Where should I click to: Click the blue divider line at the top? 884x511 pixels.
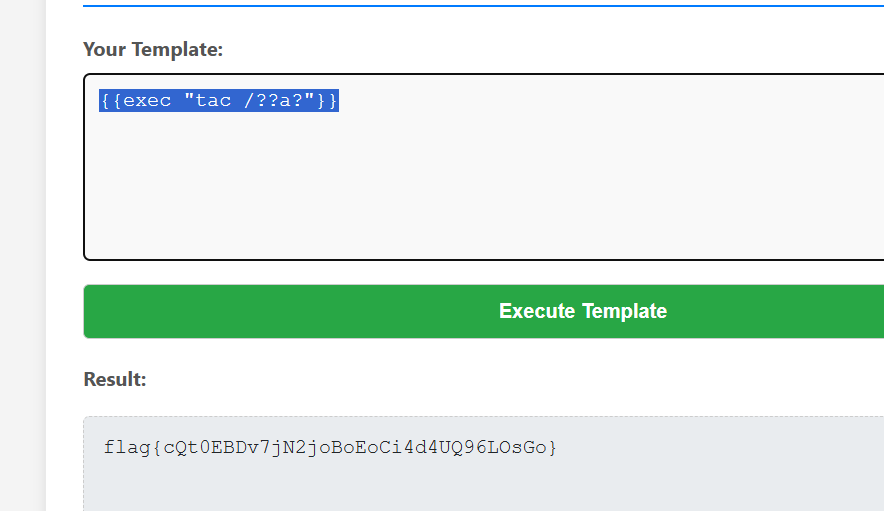tap(480, 5)
